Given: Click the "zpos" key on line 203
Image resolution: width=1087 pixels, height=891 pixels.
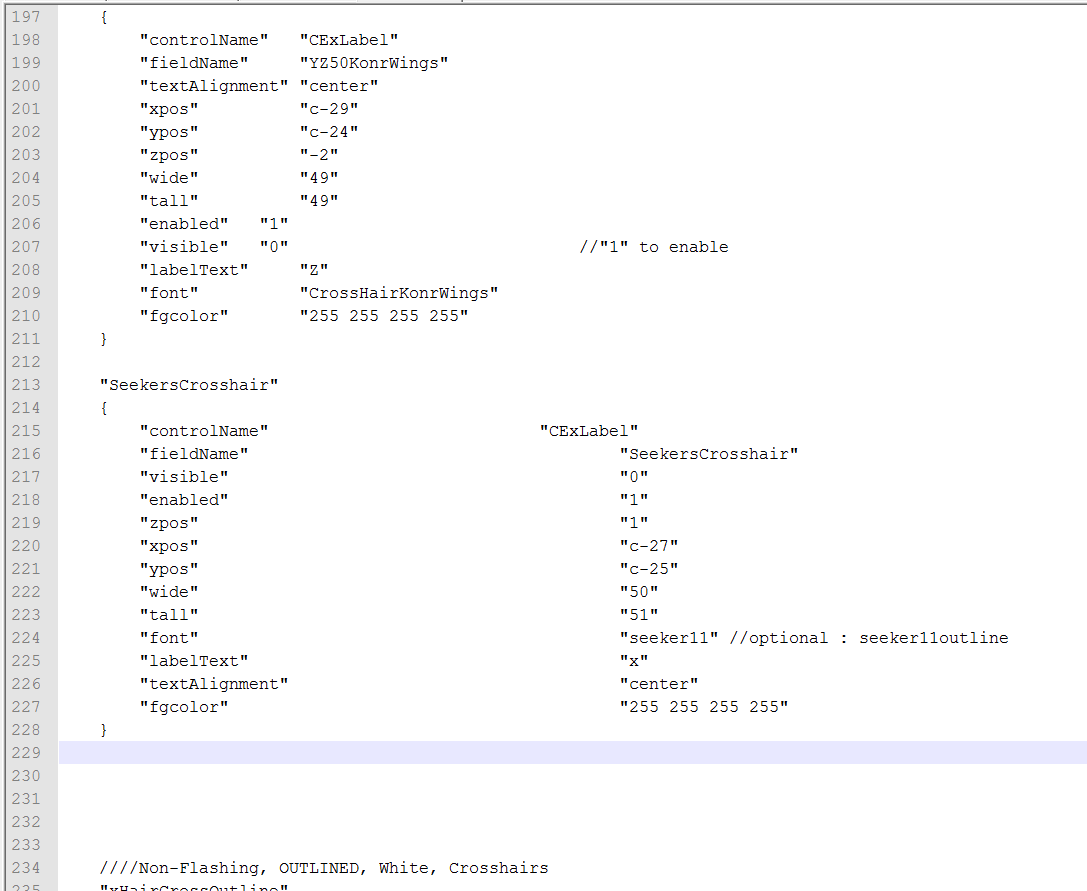Looking at the screenshot, I should pos(169,155).
